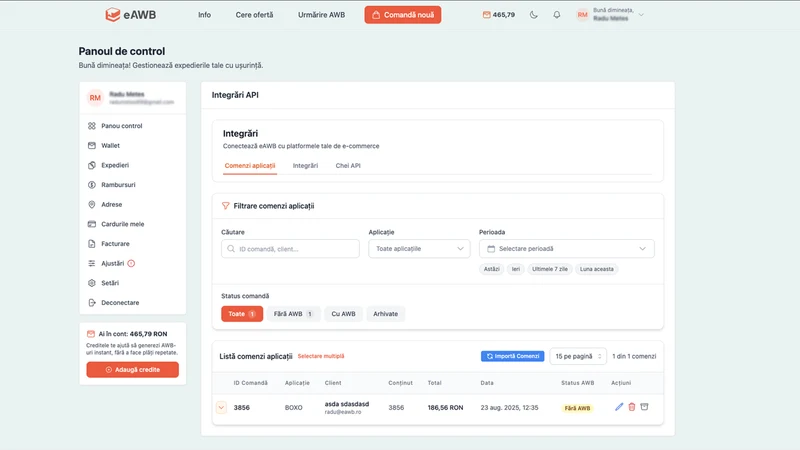800x450 pixels.
Task: Click the Ajustări alert badge
Action: click(x=131, y=263)
